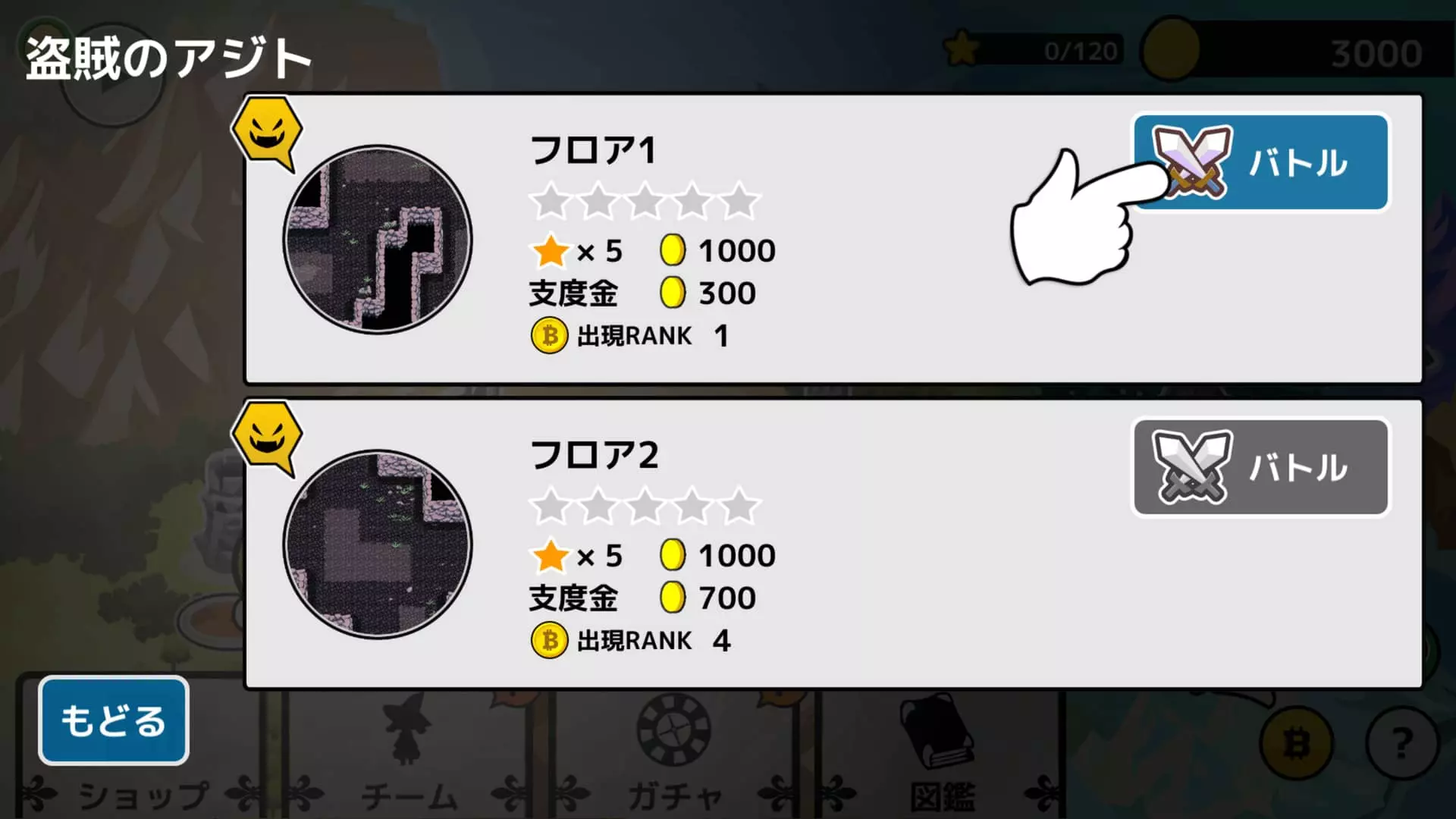Select the フロア1 cave map thumbnail
1456x819 pixels.
click(x=378, y=240)
